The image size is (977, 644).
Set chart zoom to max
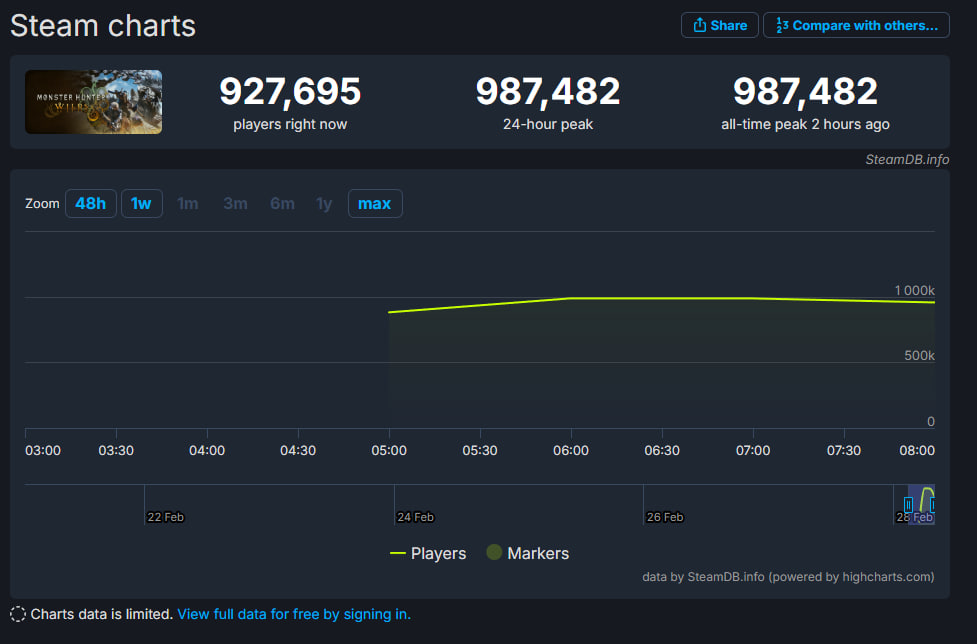coord(374,204)
